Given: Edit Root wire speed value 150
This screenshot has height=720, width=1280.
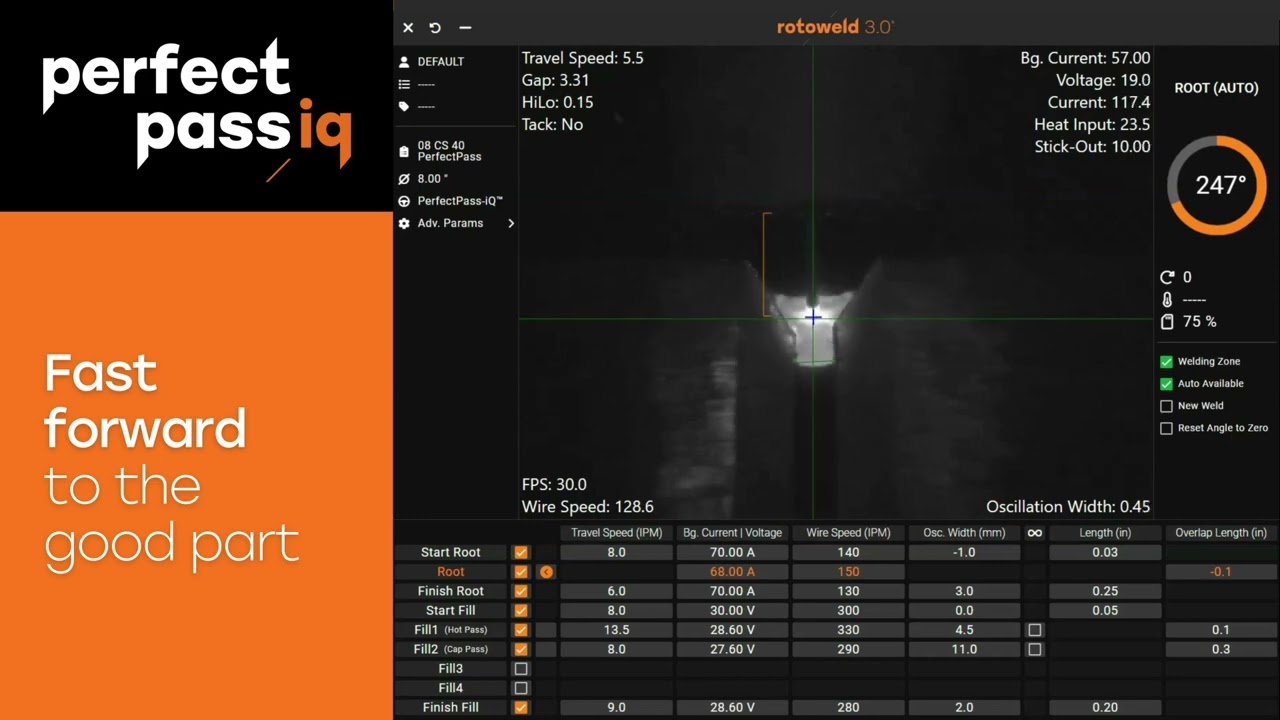Looking at the screenshot, I should (x=848, y=572).
